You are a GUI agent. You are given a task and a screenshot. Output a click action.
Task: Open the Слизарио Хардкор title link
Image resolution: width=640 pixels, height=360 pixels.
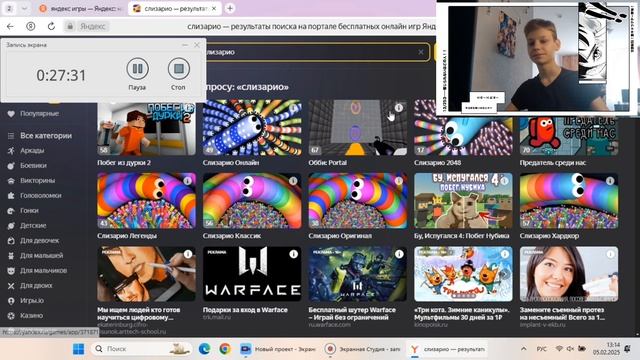coord(549,236)
